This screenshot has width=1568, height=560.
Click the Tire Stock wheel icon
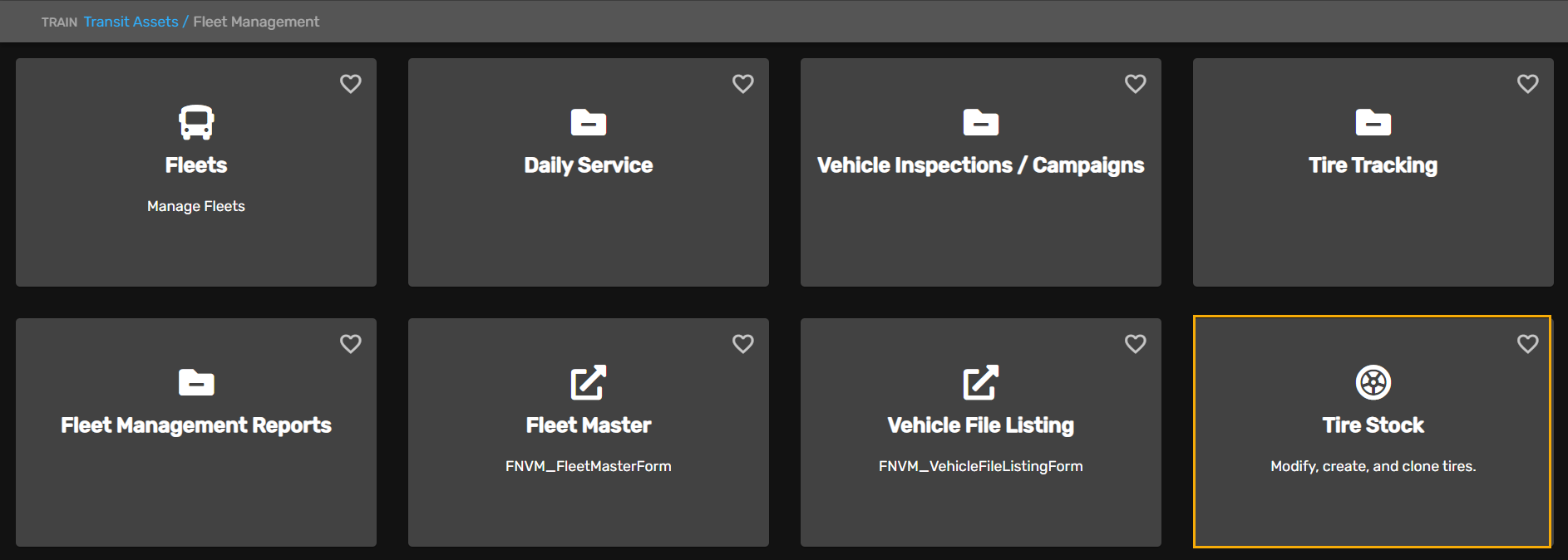pyautogui.click(x=1373, y=382)
